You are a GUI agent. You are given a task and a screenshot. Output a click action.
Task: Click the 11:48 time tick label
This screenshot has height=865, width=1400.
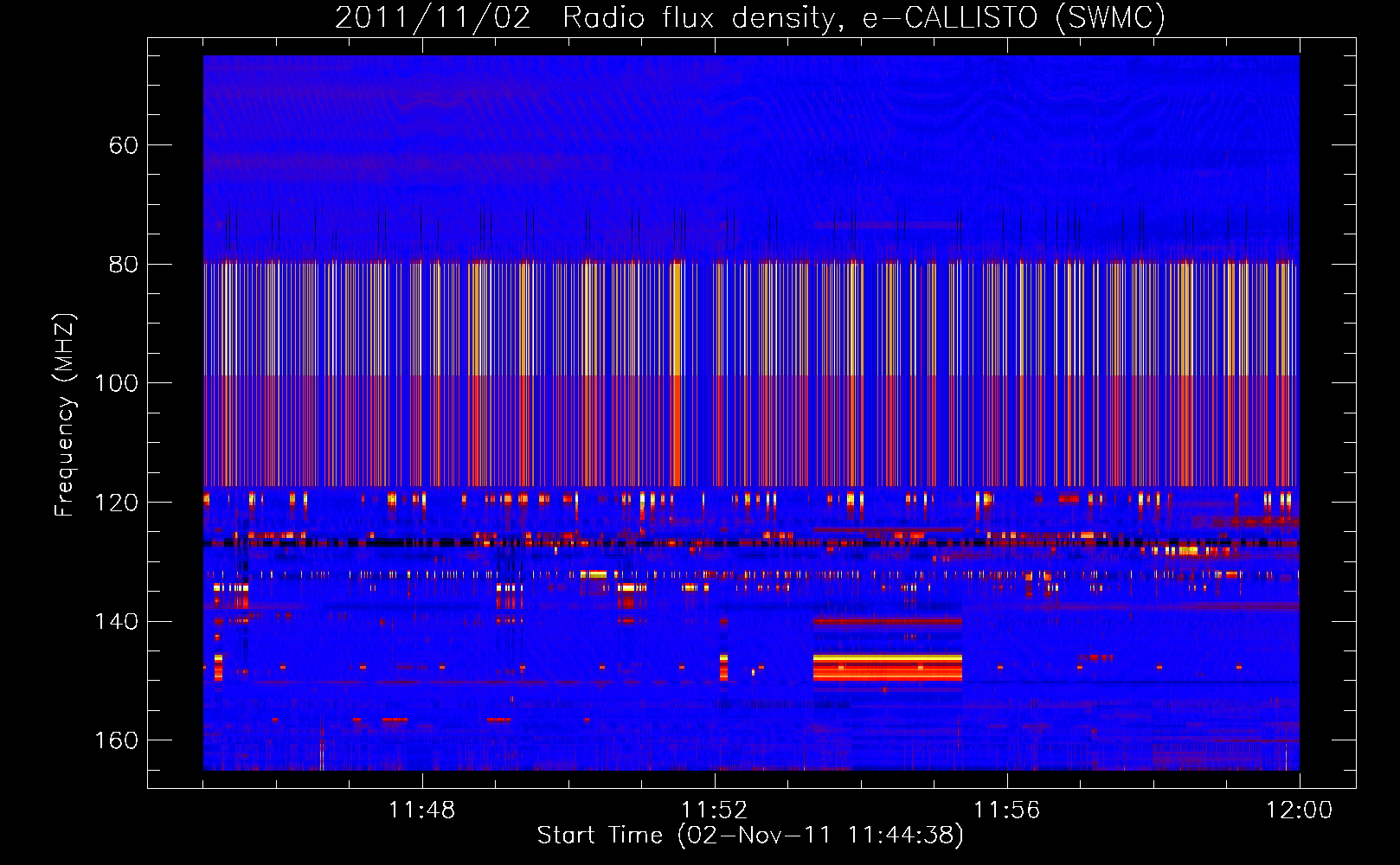point(422,811)
